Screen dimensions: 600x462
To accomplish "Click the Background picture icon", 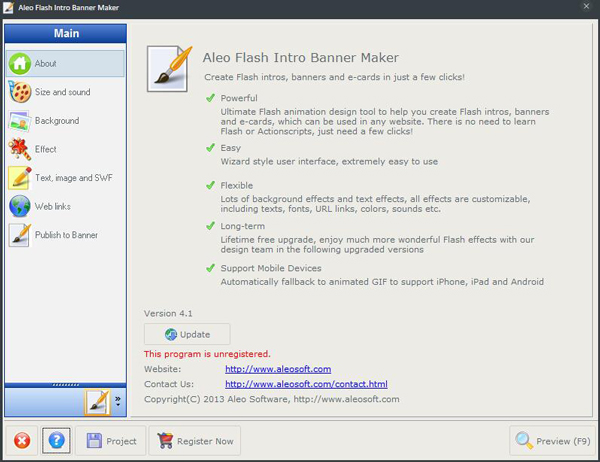I will tap(20, 121).
